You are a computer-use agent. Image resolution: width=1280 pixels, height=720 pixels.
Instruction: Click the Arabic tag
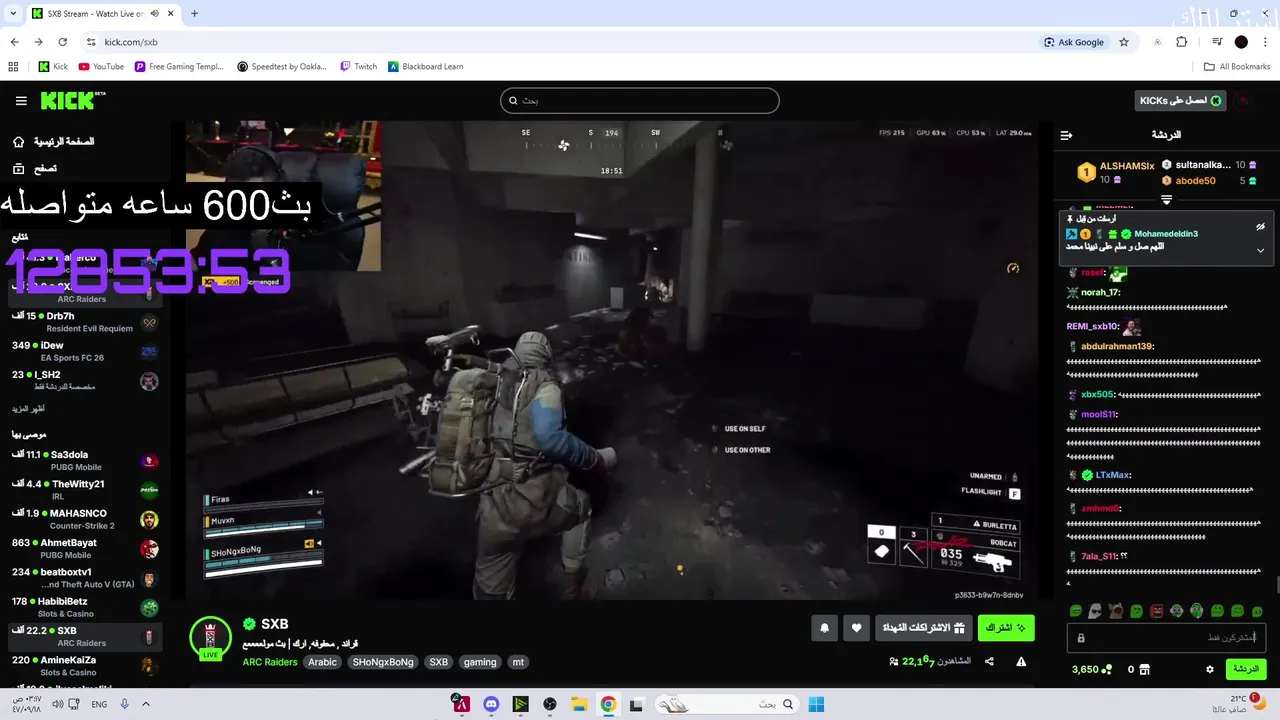322,662
